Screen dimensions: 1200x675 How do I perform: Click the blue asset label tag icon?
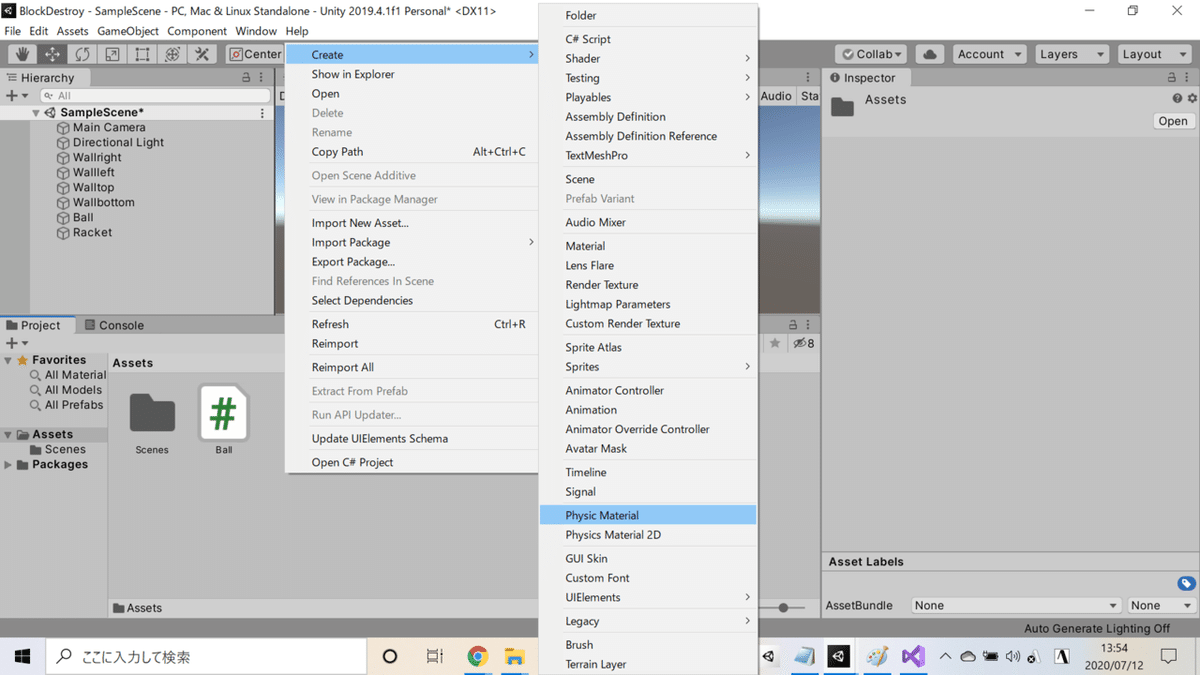coord(1186,584)
